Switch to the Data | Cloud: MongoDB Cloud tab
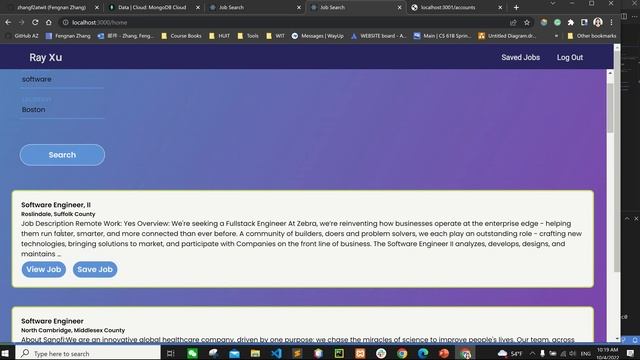This screenshot has height=360, width=640. pyautogui.click(x=152, y=7)
